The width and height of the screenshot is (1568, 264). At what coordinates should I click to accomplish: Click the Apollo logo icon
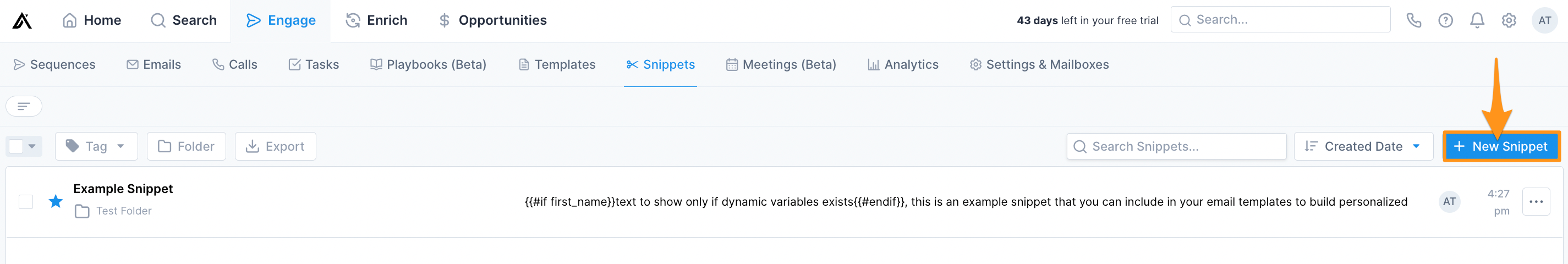(x=22, y=21)
